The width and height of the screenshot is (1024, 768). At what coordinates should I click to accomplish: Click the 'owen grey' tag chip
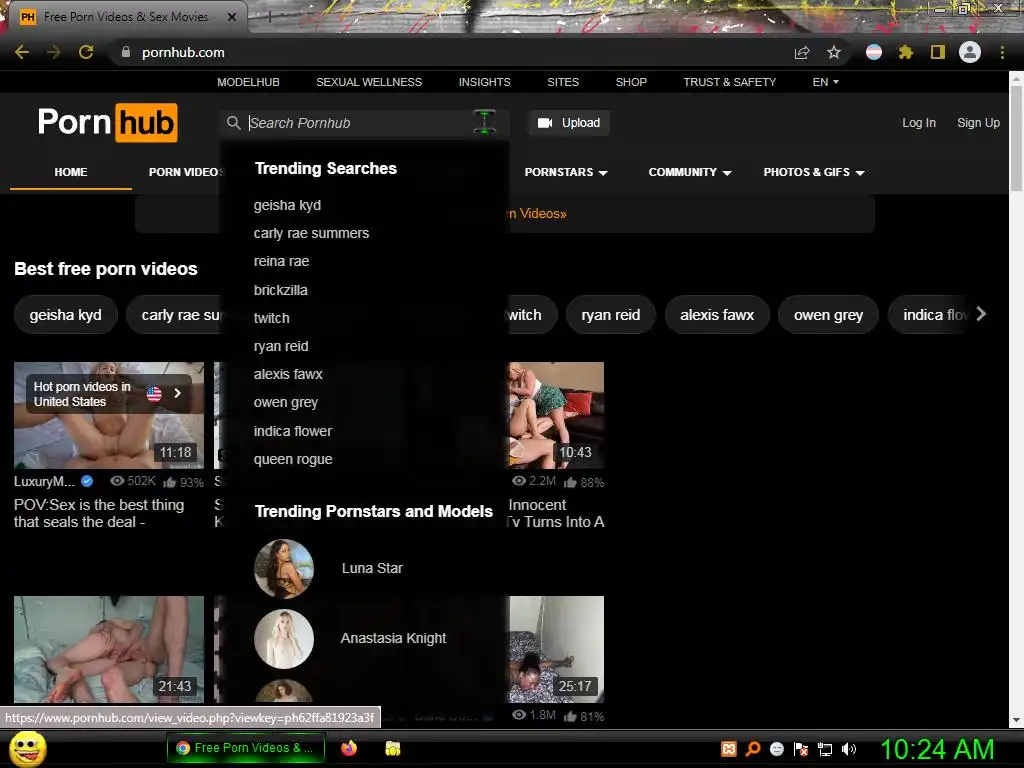829,315
